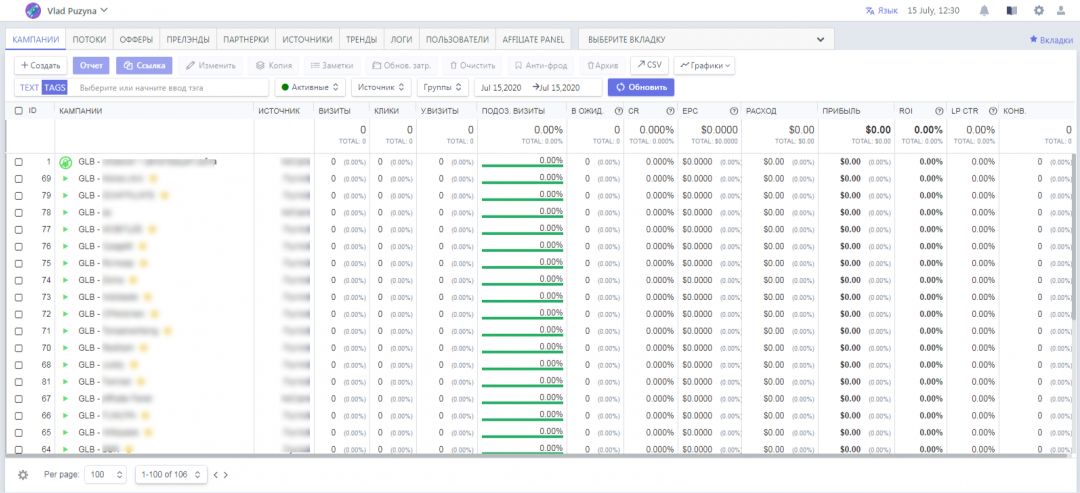This screenshot has height=493, width=1080.
Task: Click the play icon for campaign 69
Action: pos(65,178)
